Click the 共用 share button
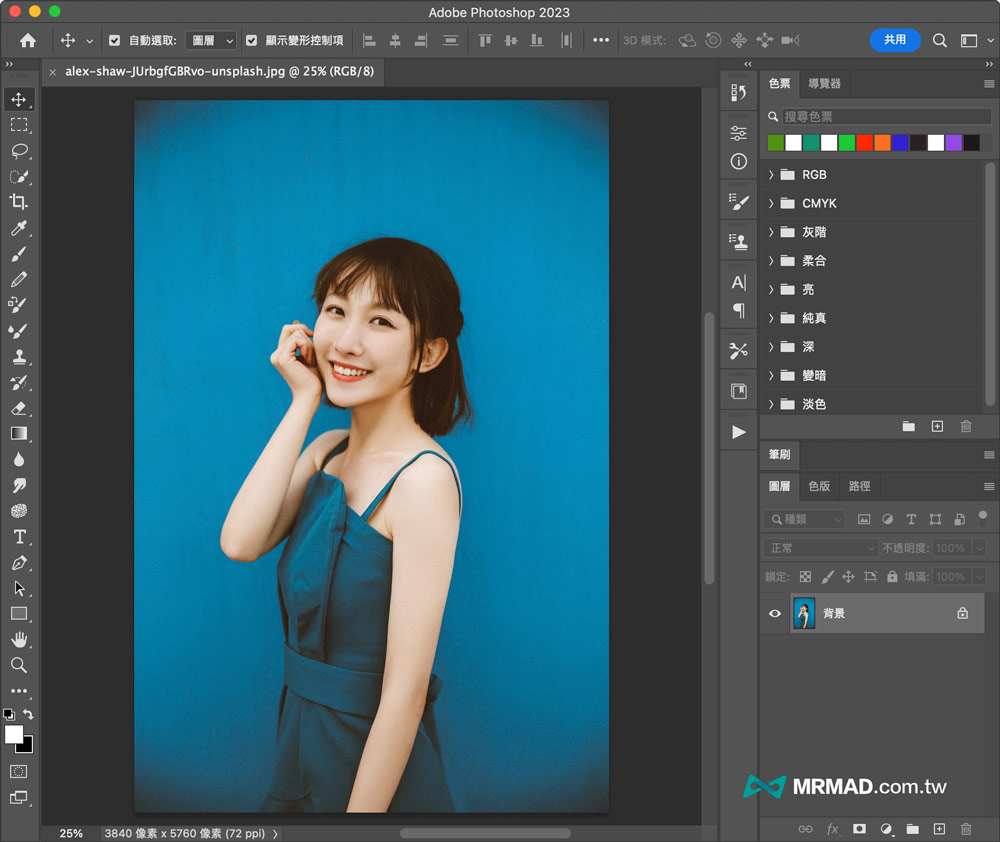Screen dimensions: 1000x842 tap(895, 40)
